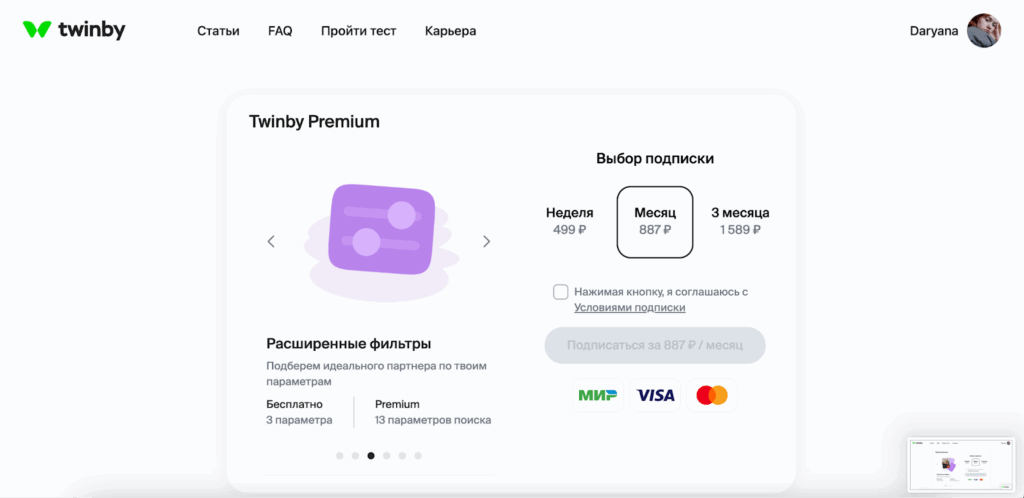Image resolution: width=1024 pixels, height=498 pixels.
Task: Open the screenshot preview thumbnail
Action: 962,464
